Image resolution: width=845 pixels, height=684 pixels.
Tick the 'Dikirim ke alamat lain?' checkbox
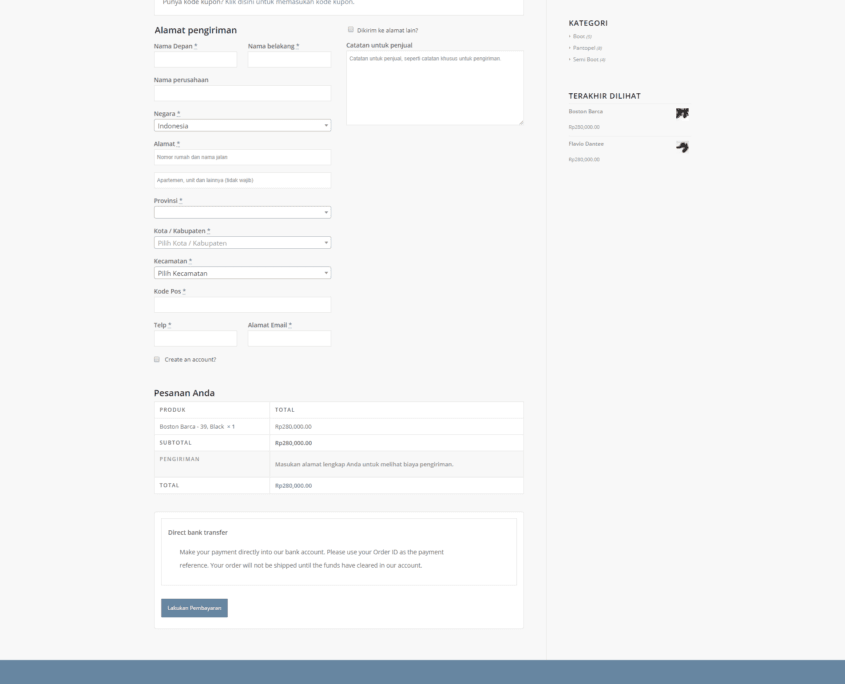tap(351, 30)
